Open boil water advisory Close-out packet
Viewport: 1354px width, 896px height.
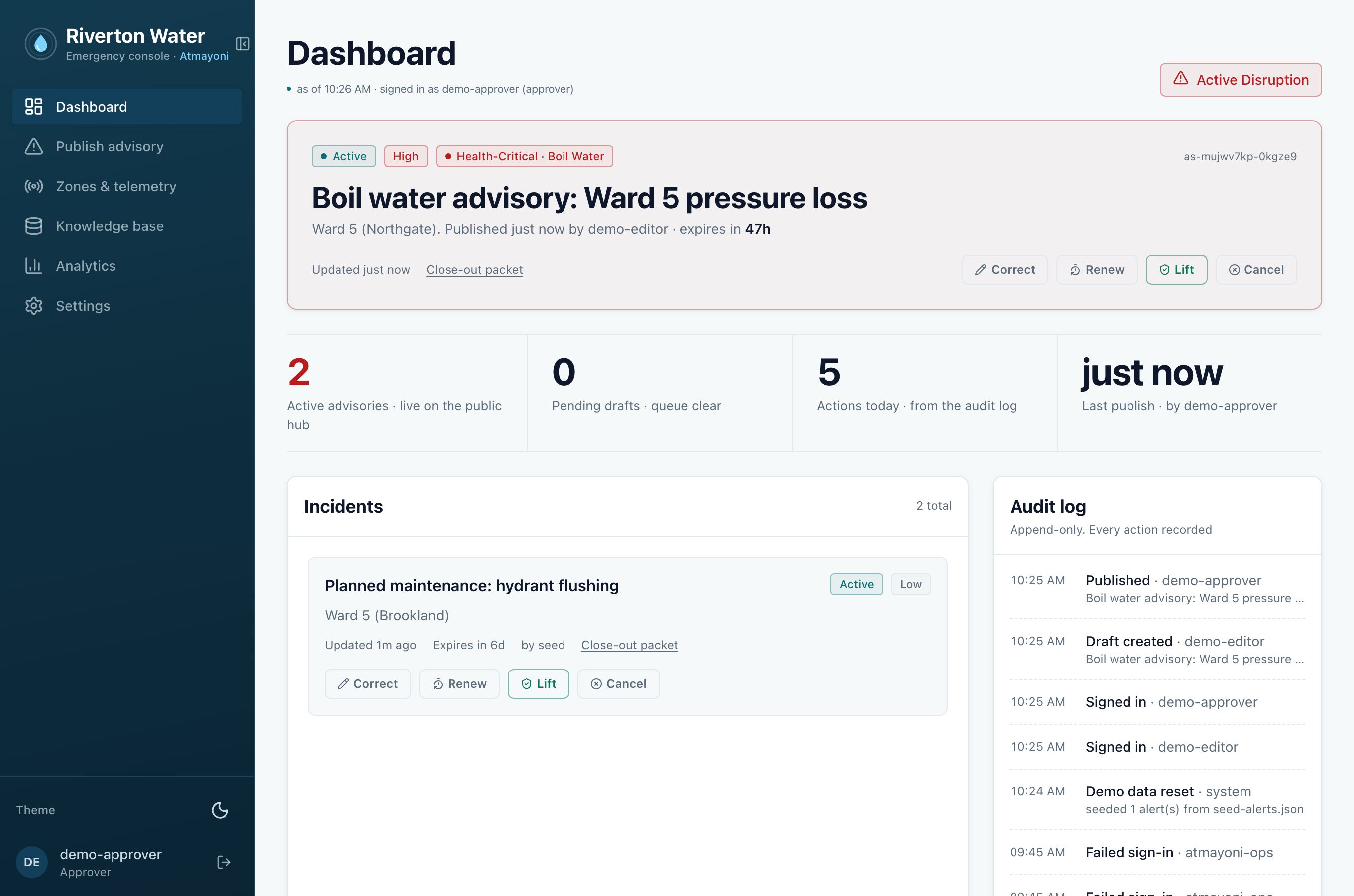(x=474, y=270)
